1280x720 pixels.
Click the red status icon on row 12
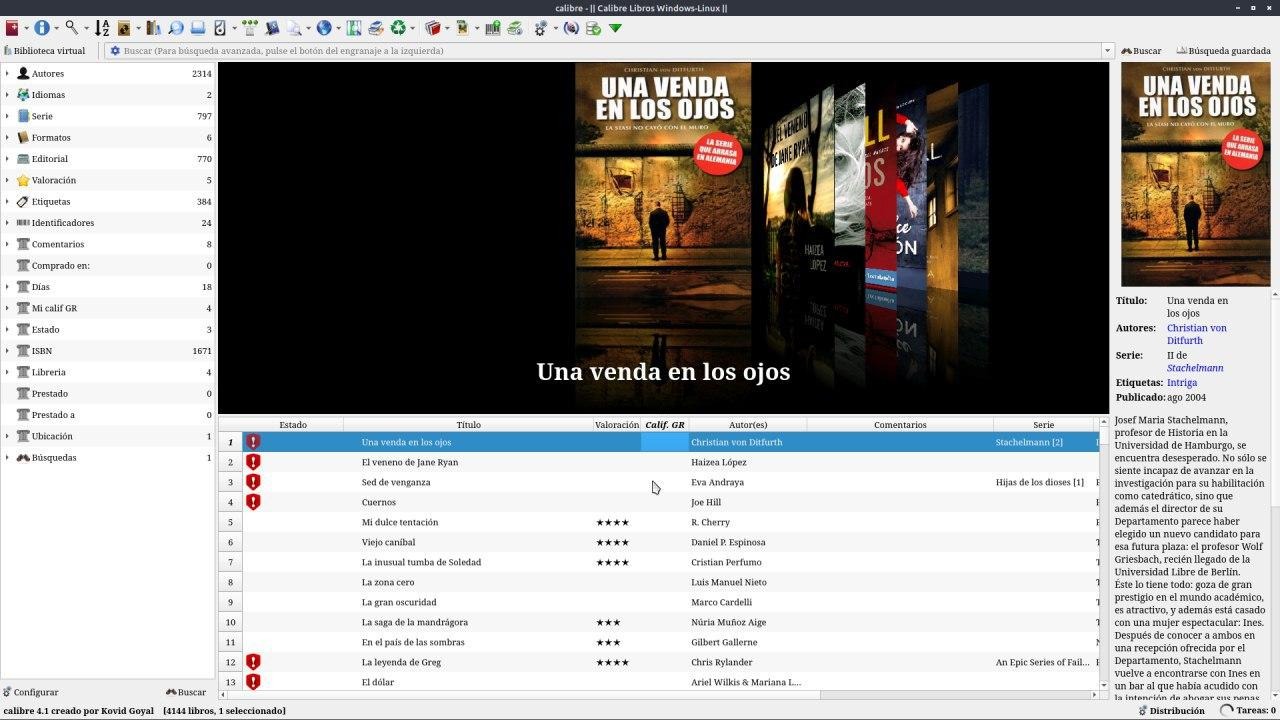tap(253, 662)
